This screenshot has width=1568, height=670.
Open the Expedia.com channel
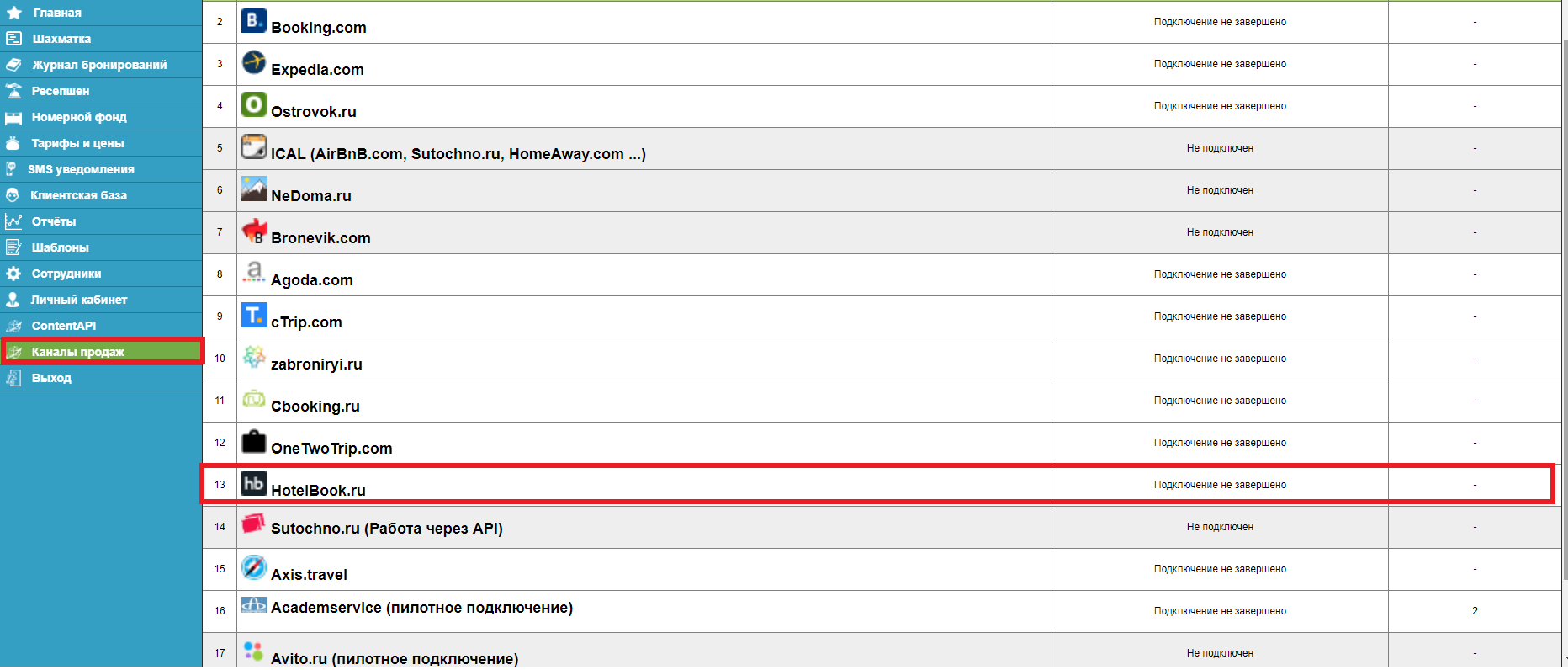317,70
